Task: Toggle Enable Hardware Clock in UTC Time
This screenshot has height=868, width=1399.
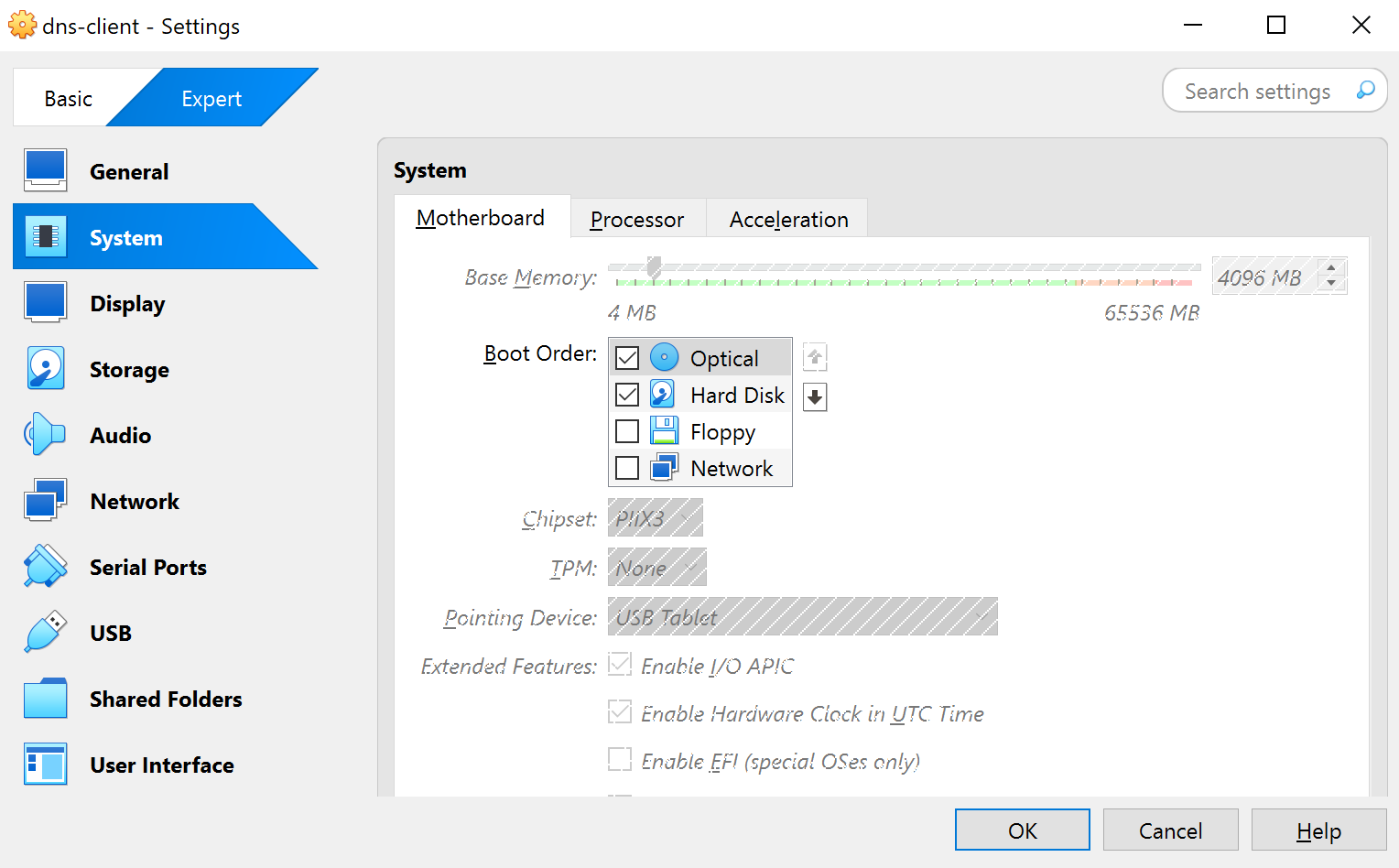Action: coord(620,712)
